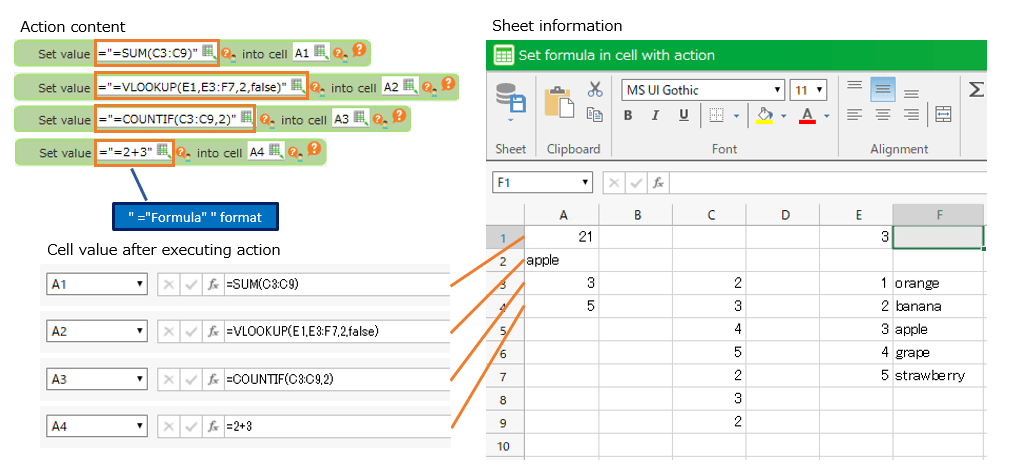Expand the F1 cell name box dropdown
The height and width of the screenshot is (471, 1009).
[585, 183]
